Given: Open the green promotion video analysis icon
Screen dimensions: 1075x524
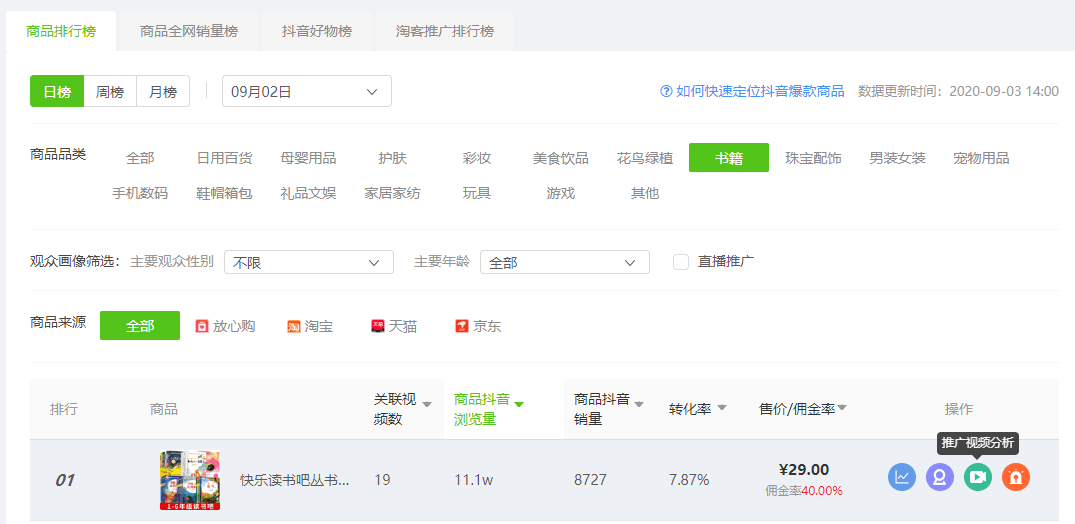Looking at the screenshot, I should tap(978, 477).
